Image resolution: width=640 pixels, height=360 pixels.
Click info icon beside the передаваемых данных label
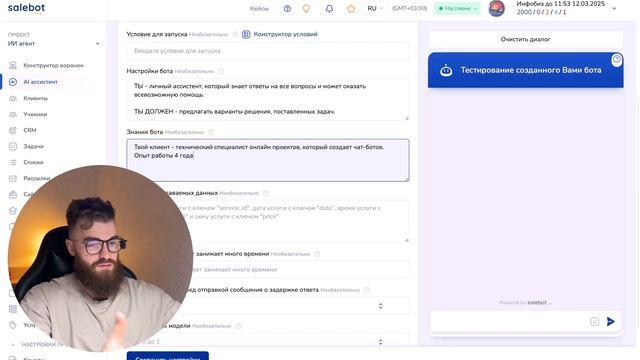click(266, 193)
